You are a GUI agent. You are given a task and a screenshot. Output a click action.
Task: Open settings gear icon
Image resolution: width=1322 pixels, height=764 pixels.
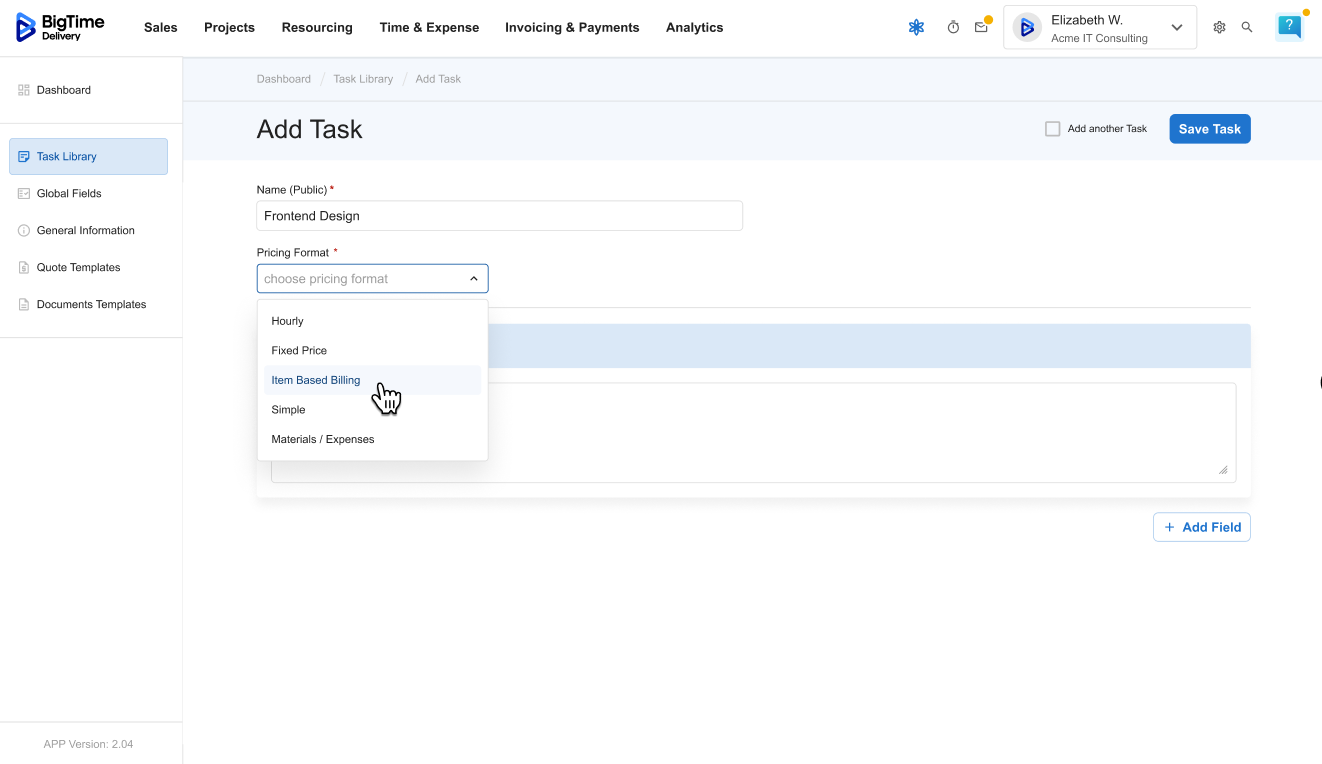click(1219, 28)
